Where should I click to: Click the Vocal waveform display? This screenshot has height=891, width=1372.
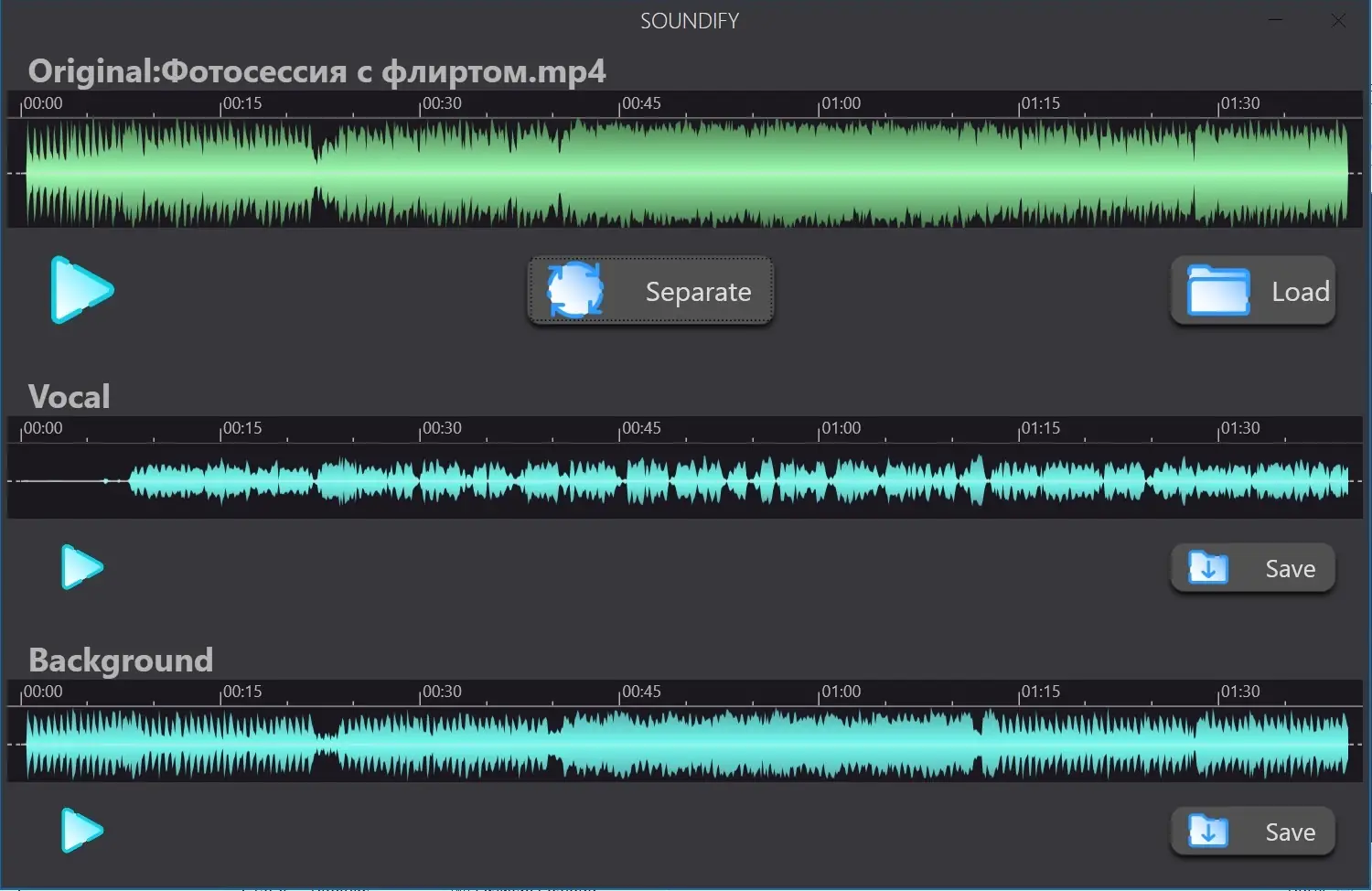coord(685,481)
